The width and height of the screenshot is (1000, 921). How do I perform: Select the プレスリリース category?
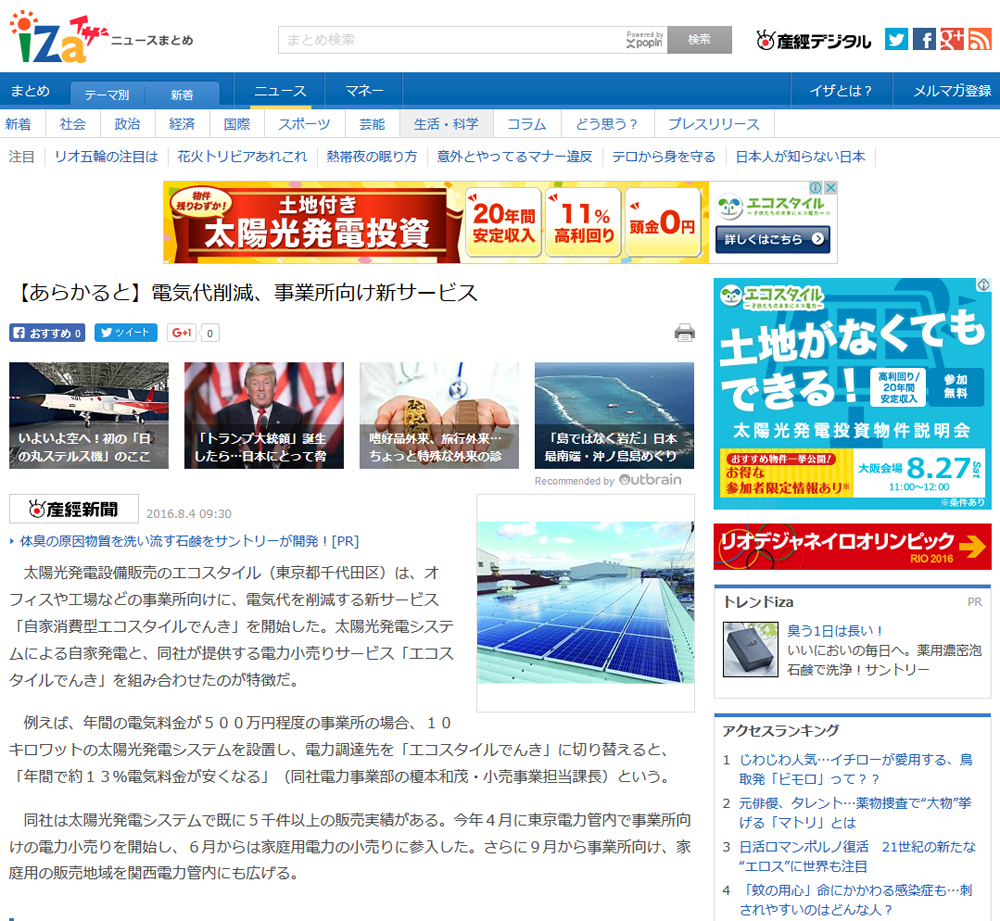click(x=714, y=124)
